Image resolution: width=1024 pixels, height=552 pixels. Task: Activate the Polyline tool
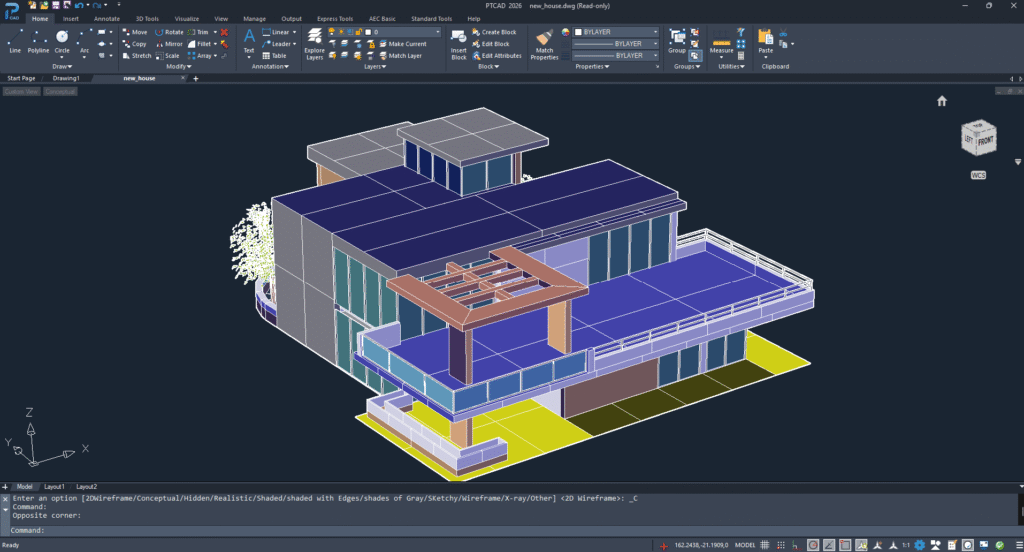pos(38,40)
